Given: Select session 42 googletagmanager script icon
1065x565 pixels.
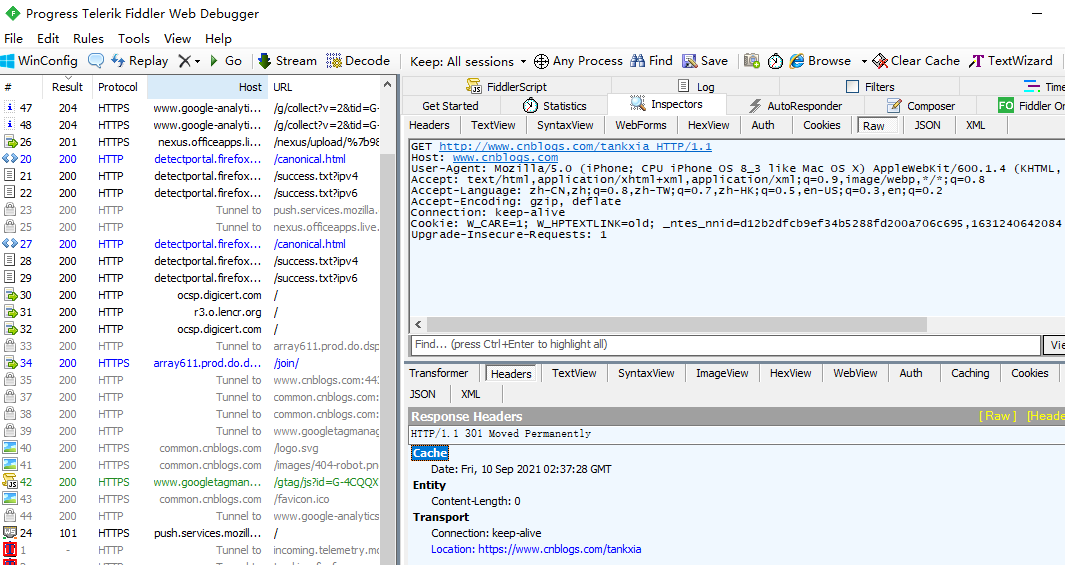Looking at the screenshot, I should 10,481.
